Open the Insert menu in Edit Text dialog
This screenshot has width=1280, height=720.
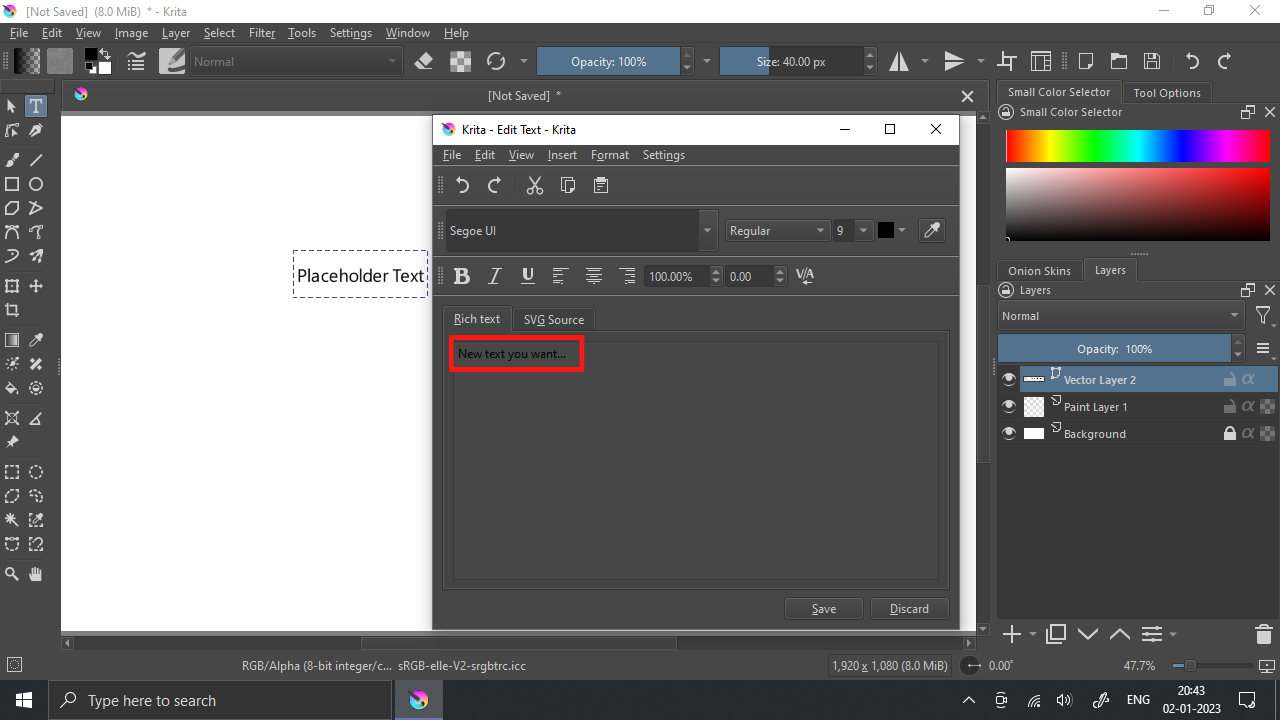tap(562, 155)
